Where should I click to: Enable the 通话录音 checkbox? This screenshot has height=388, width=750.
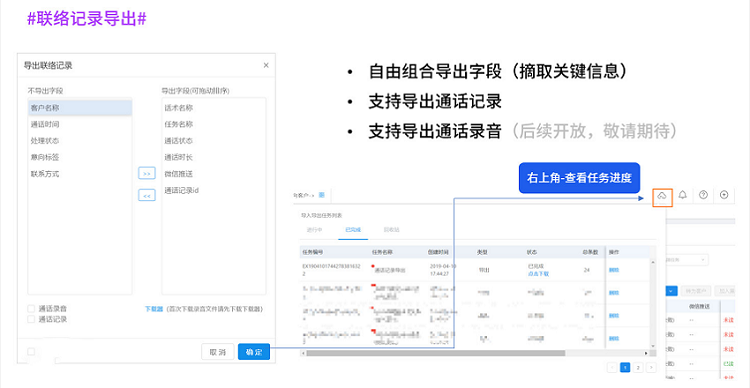(31, 309)
